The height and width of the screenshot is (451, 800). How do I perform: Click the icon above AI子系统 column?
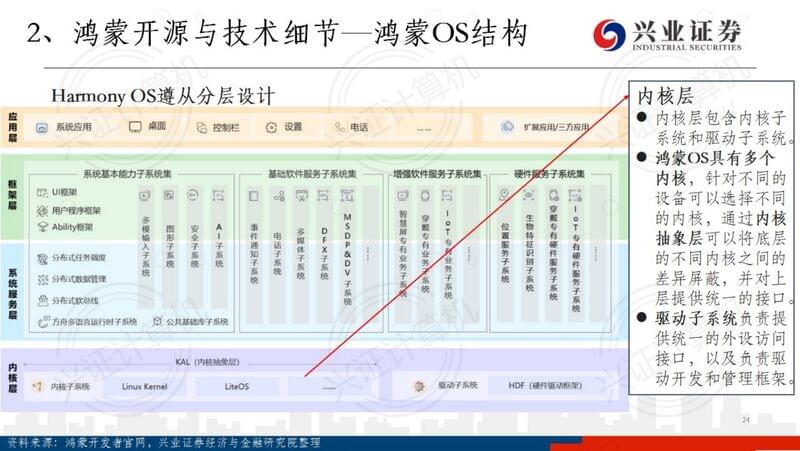218,195
